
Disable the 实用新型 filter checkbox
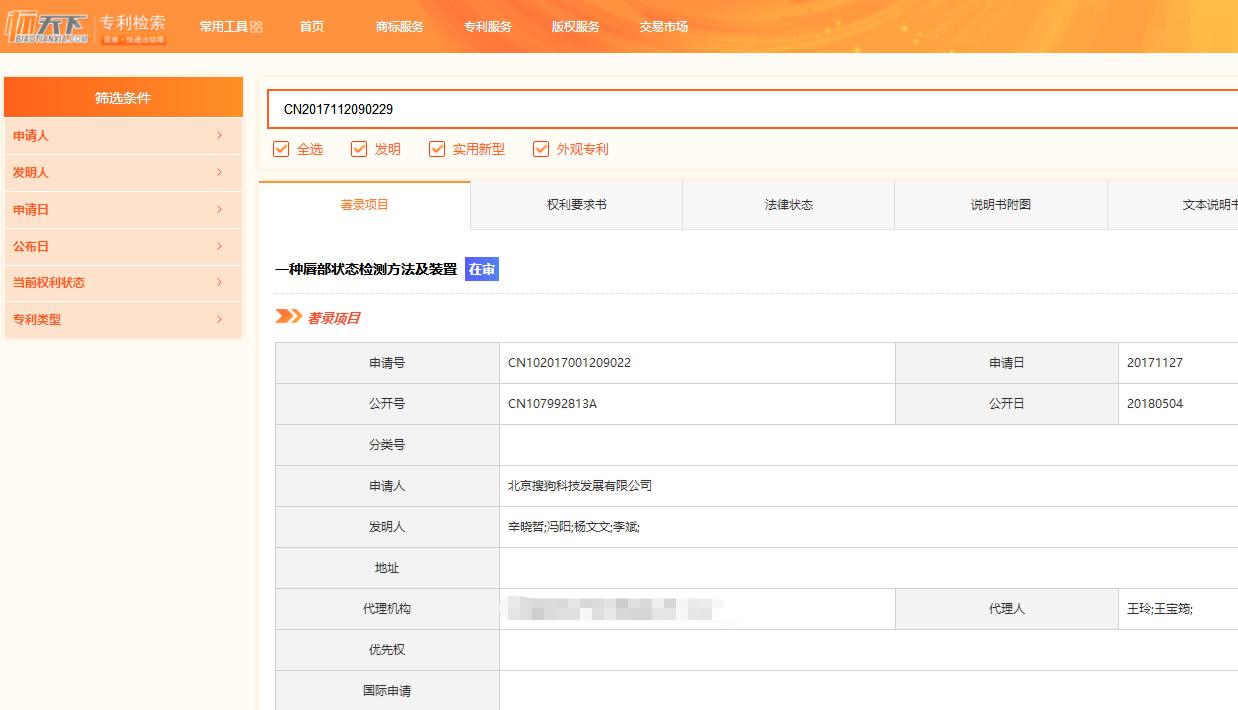point(437,148)
